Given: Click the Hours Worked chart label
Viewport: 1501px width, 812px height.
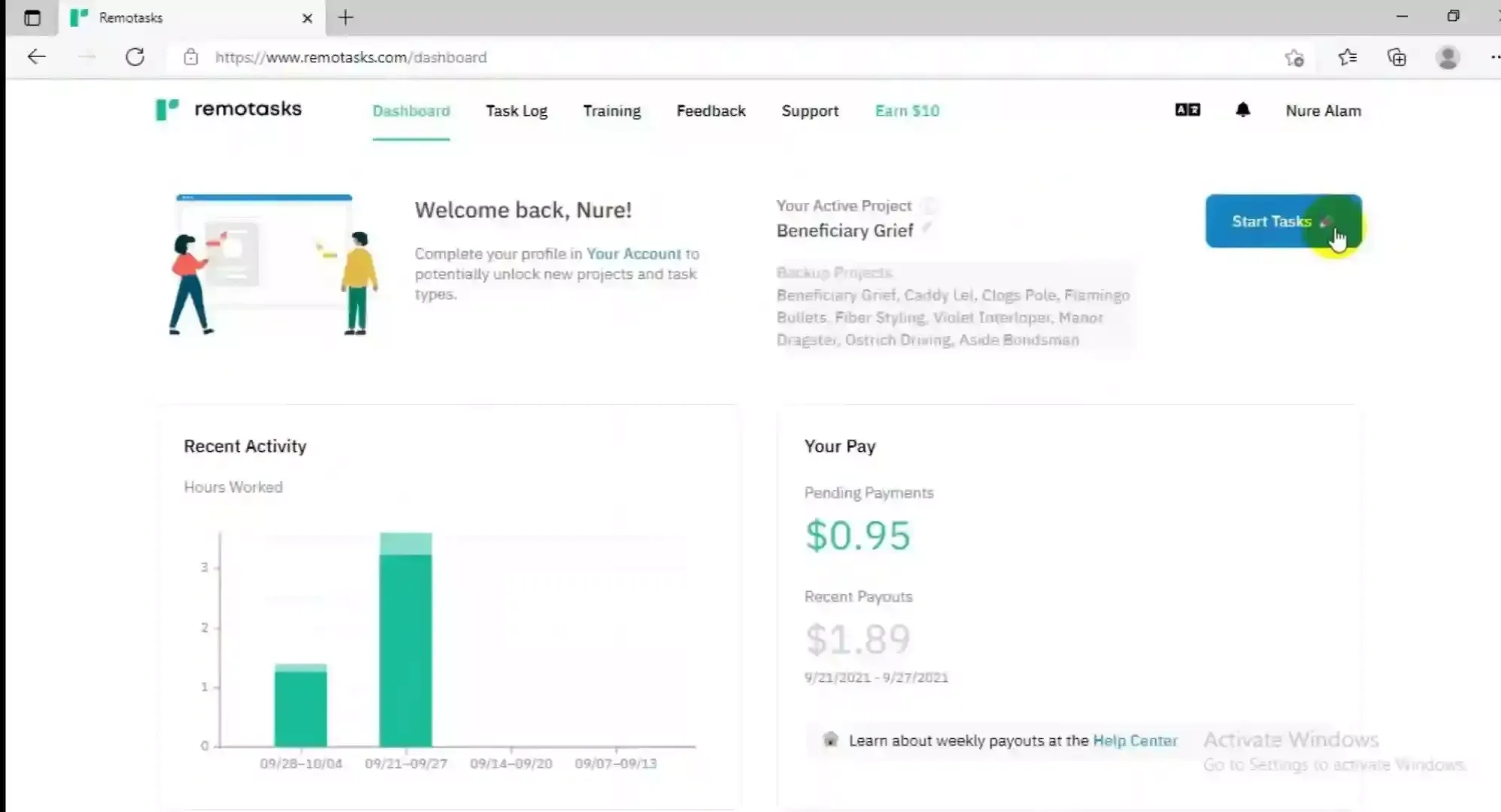Looking at the screenshot, I should click(x=233, y=487).
